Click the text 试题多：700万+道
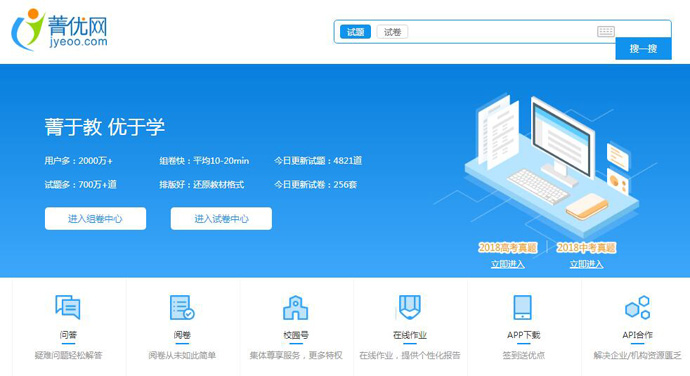Image resolution: width=690 pixels, height=376 pixels. pyautogui.click(x=81, y=184)
